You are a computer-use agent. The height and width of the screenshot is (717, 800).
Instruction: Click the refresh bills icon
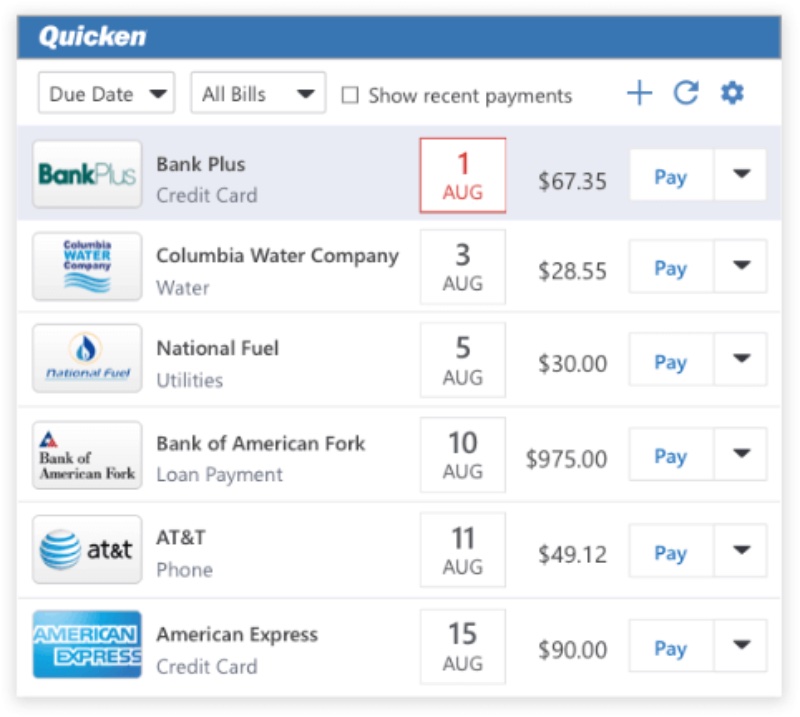[685, 94]
